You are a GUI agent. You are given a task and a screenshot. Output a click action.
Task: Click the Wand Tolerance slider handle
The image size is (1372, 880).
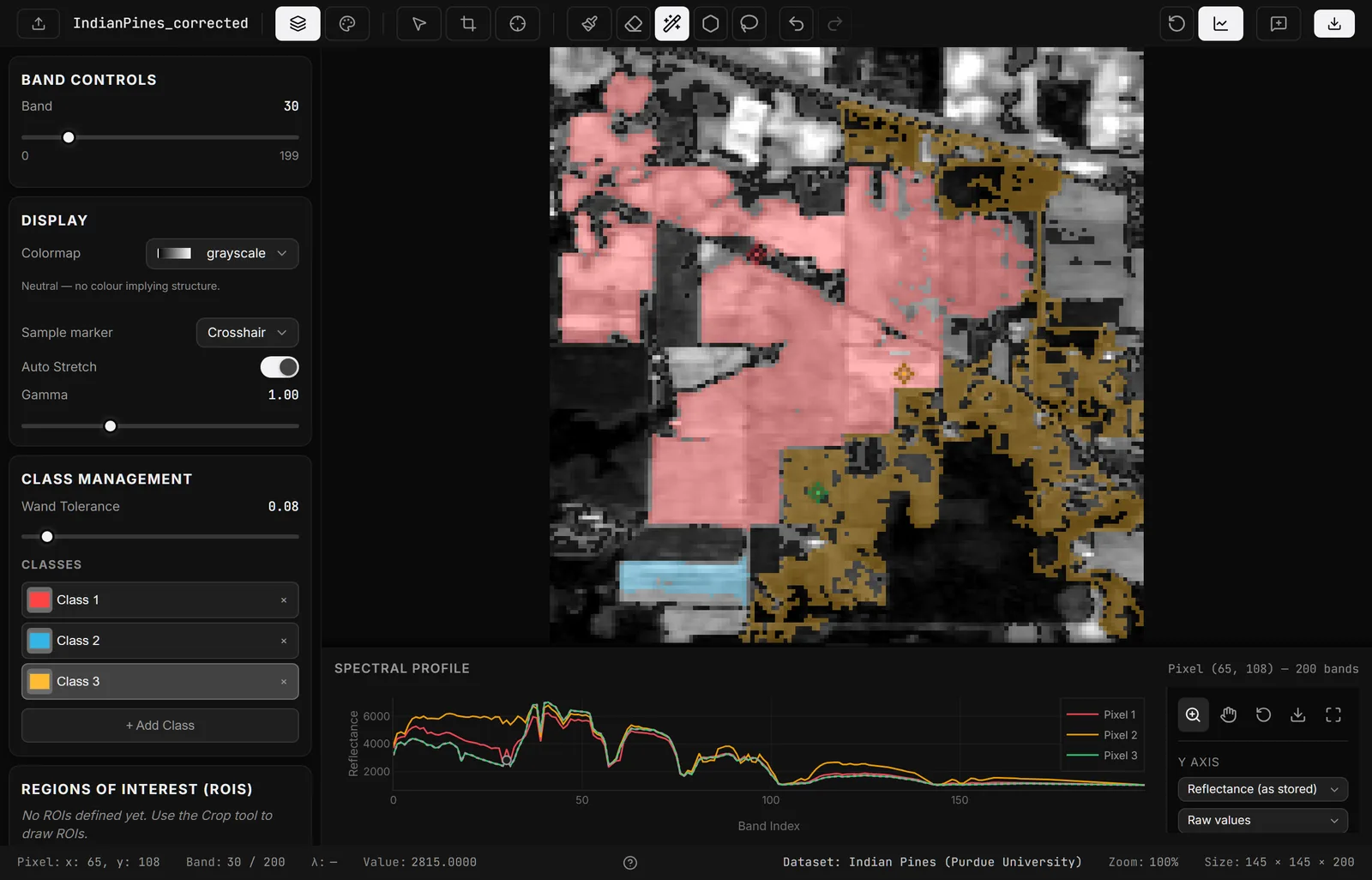click(x=47, y=537)
